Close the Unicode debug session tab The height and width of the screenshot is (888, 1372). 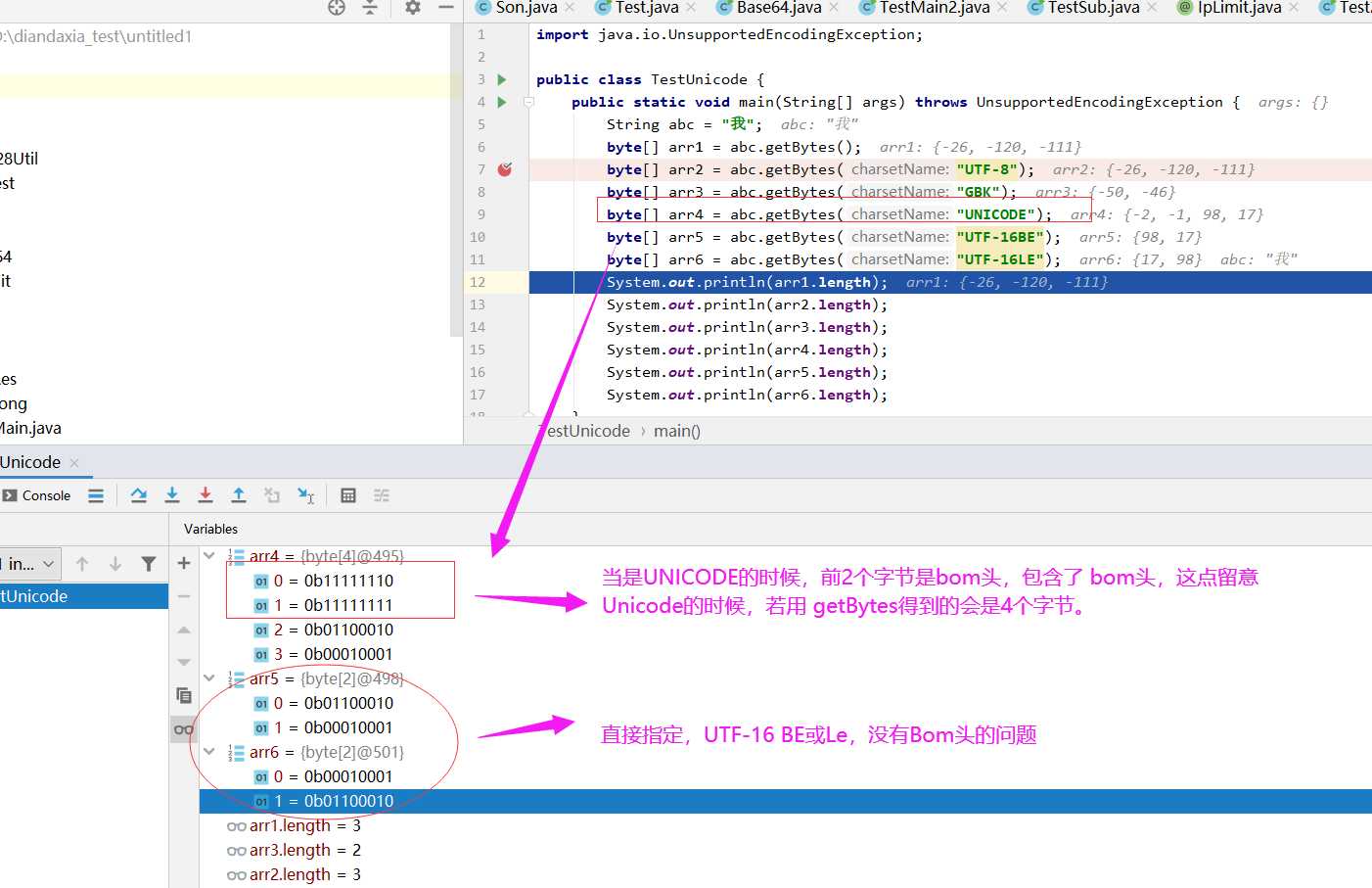pos(74,462)
